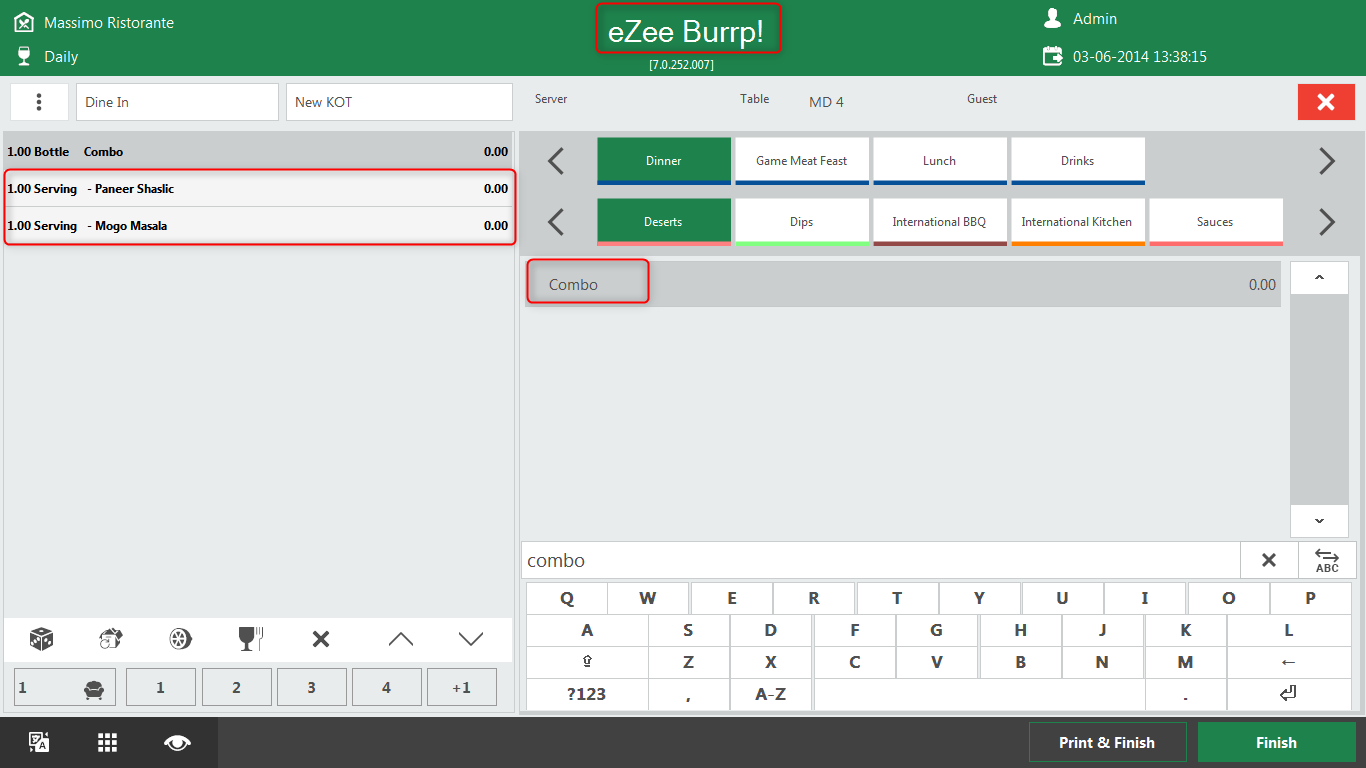
Task: Select the Mogo Masala order row
Action: (x=258, y=226)
